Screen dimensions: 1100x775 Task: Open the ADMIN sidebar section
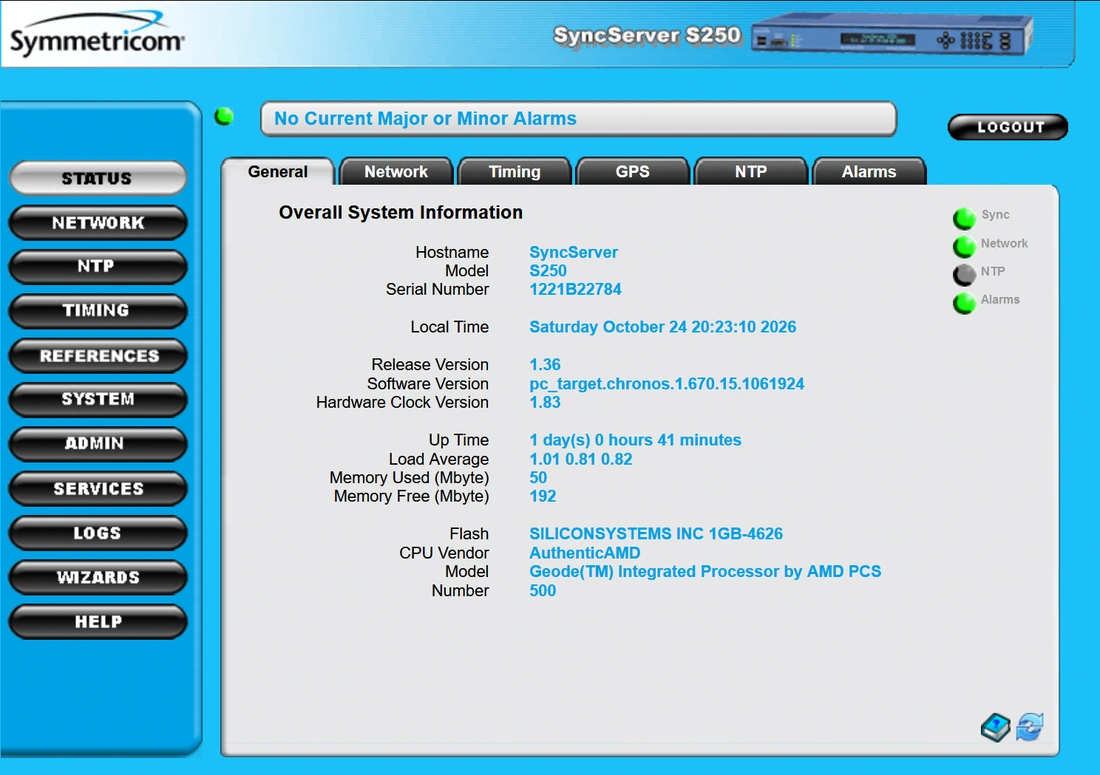[98, 444]
